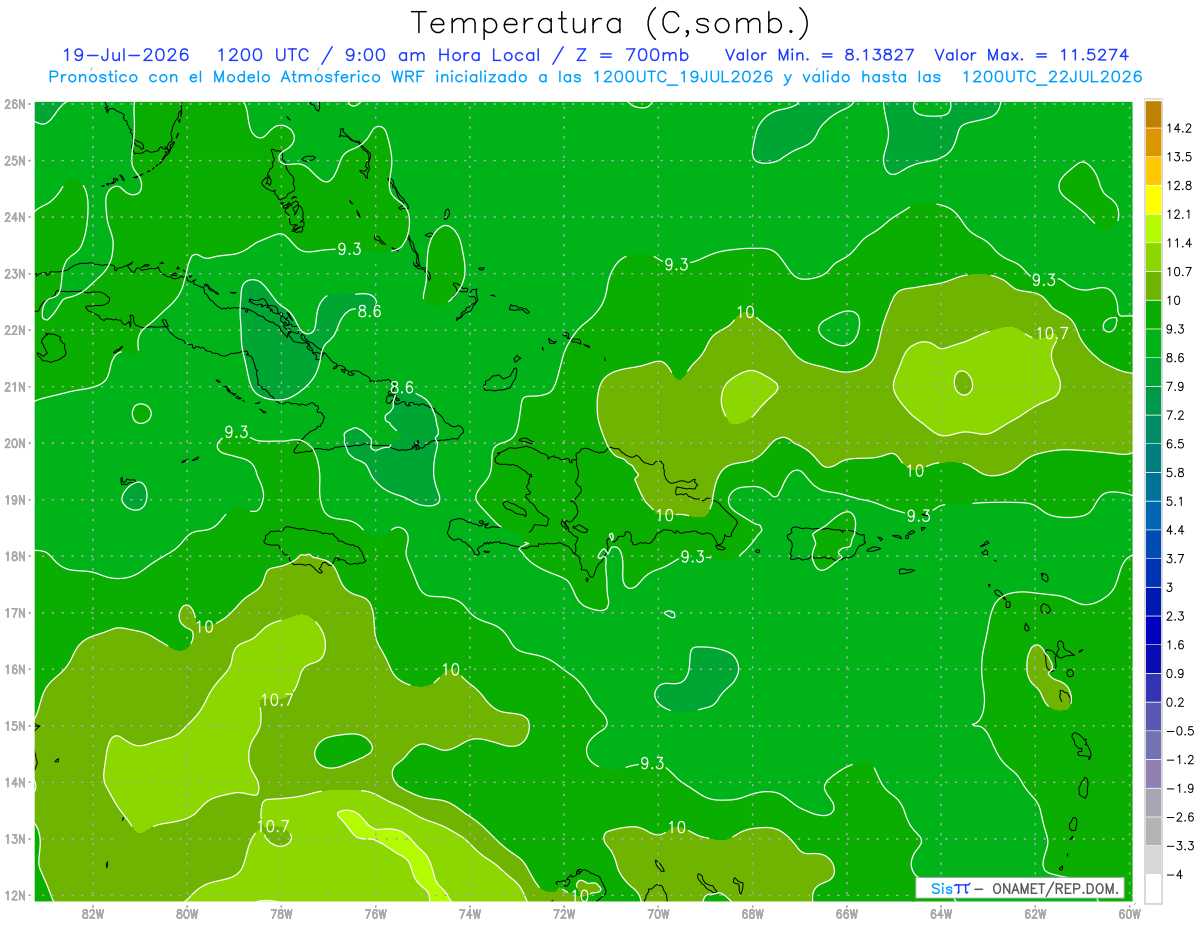Click longitude axis label "70W"
Viewport: 1200px width, 927px height.
tap(658, 913)
